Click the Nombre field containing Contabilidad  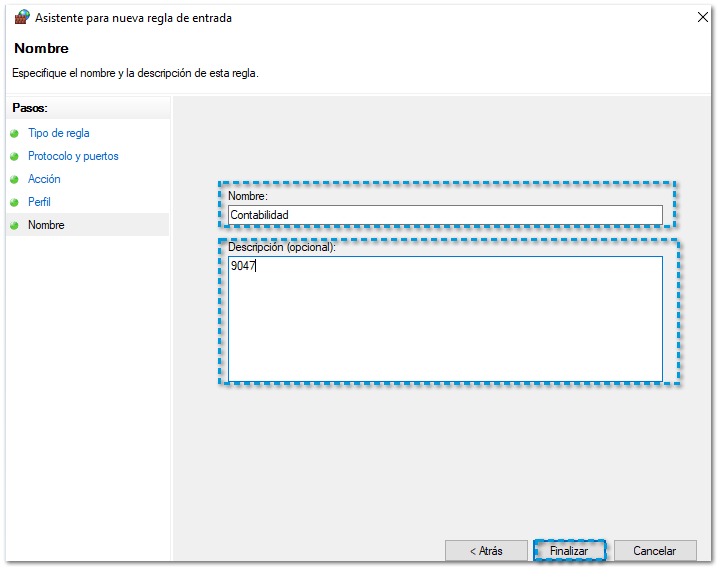coord(445,215)
